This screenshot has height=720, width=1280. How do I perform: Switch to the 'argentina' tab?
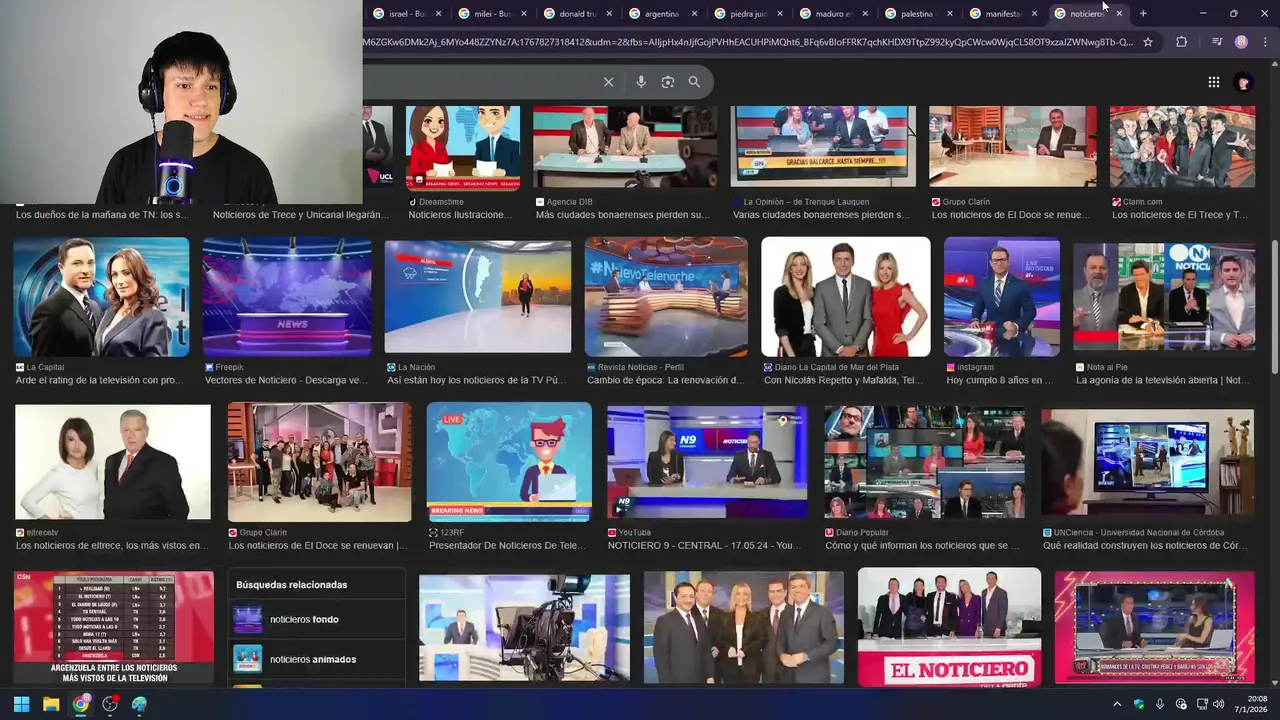coord(661,14)
